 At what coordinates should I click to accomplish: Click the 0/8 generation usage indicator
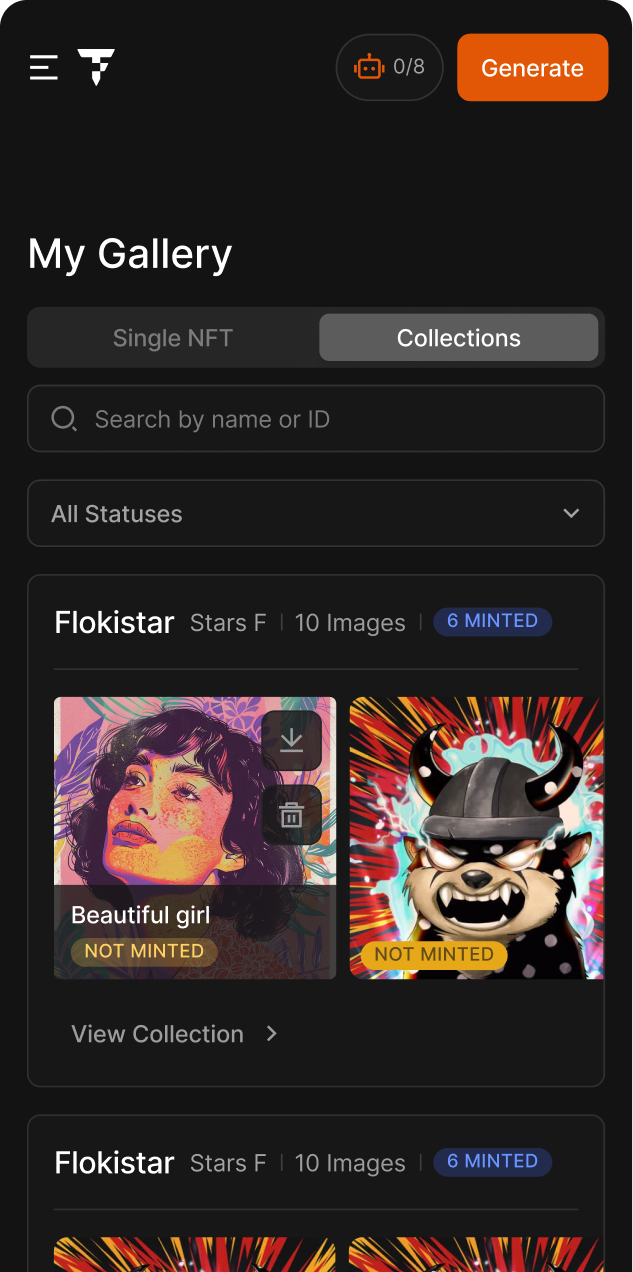click(x=389, y=67)
